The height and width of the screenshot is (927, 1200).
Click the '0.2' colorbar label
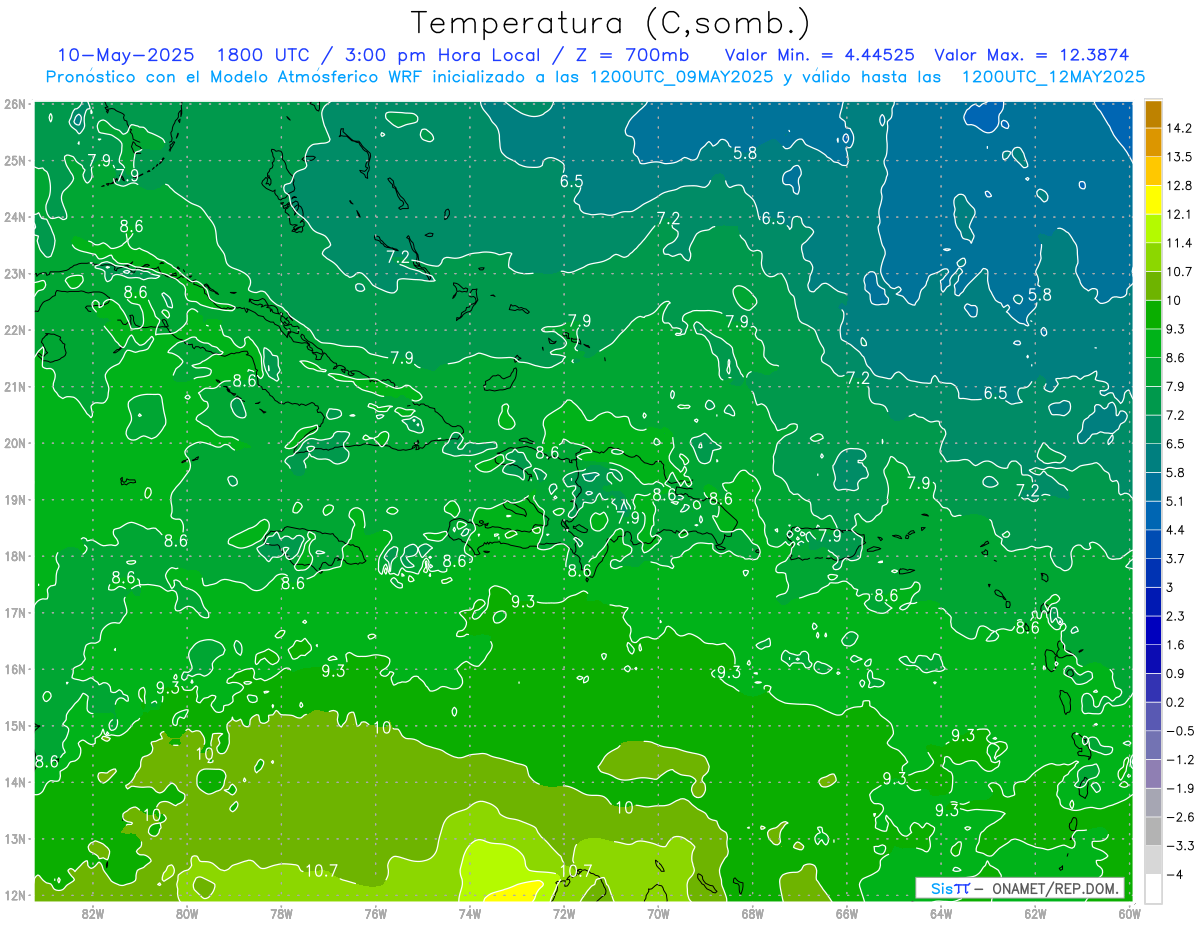(x=1175, y=701)
